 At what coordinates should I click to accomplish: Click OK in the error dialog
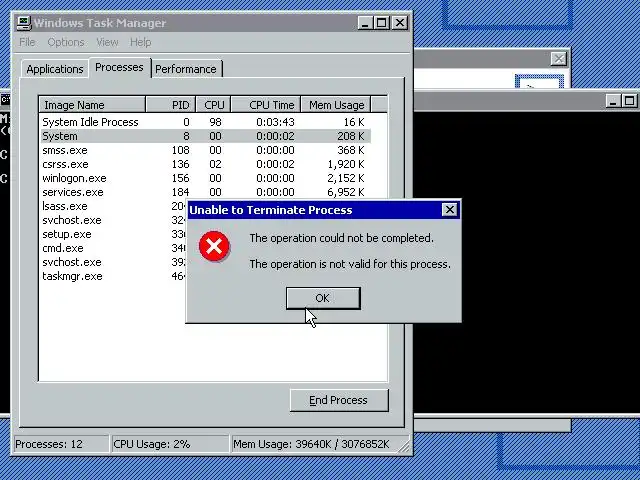tap(323, 298)
